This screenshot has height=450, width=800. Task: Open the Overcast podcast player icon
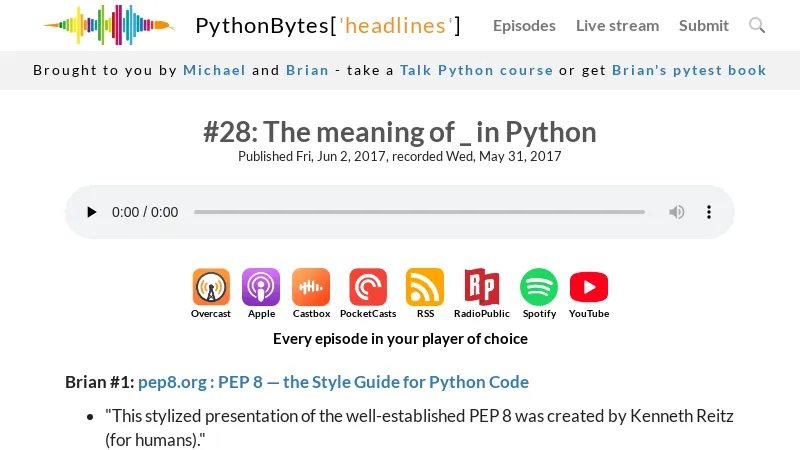pyautogui.click(x=211, y=288)
